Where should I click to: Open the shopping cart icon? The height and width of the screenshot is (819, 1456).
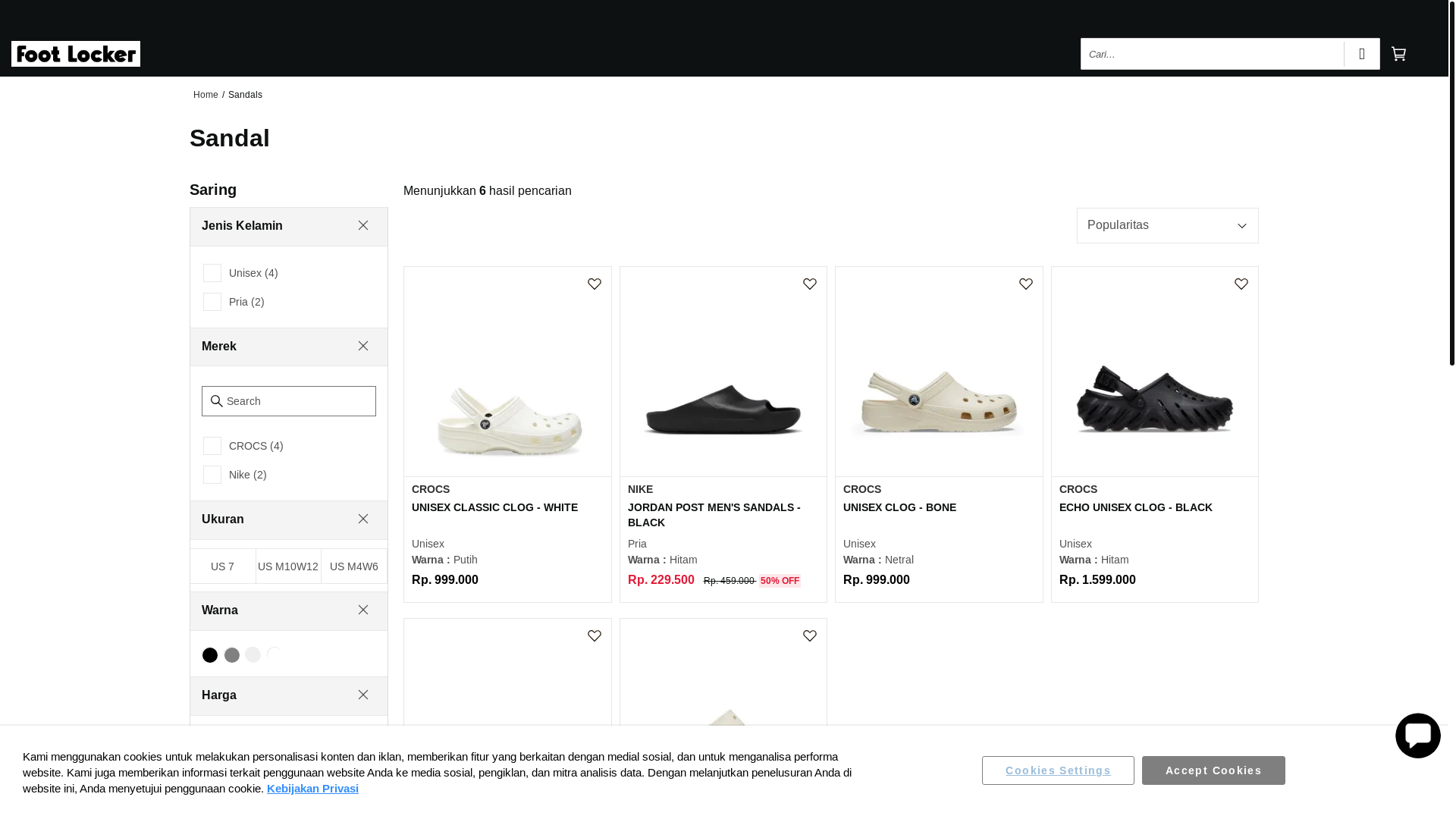[1398, 54]
